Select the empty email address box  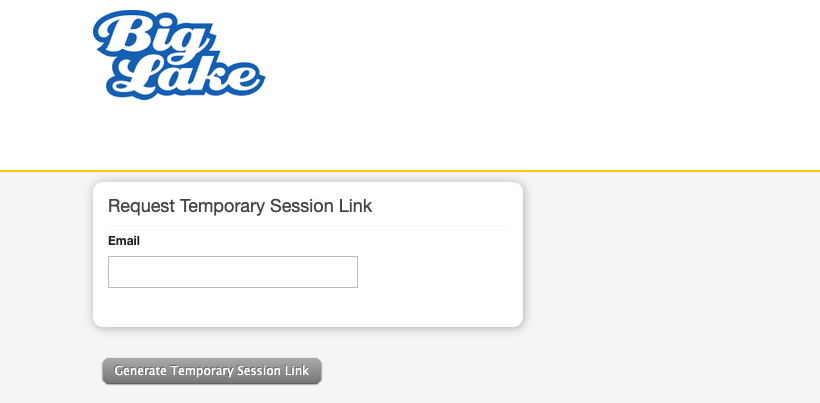point(232,272)
